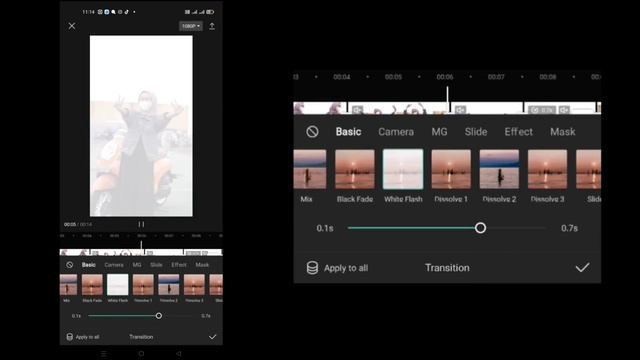Screen dimensions: 640x360
Task: Switch to Camera tab in the enlarged panel
Action: [x=396, y=132]
